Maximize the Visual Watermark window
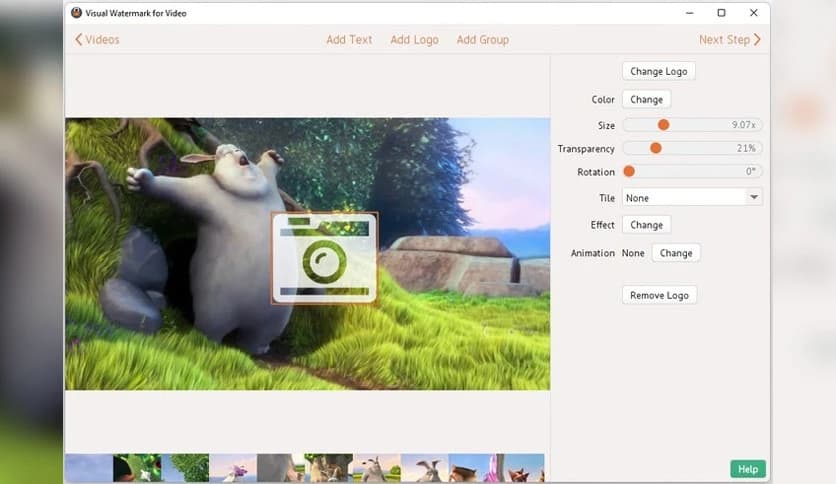This screenshot has width=836, height=484. 721,13
